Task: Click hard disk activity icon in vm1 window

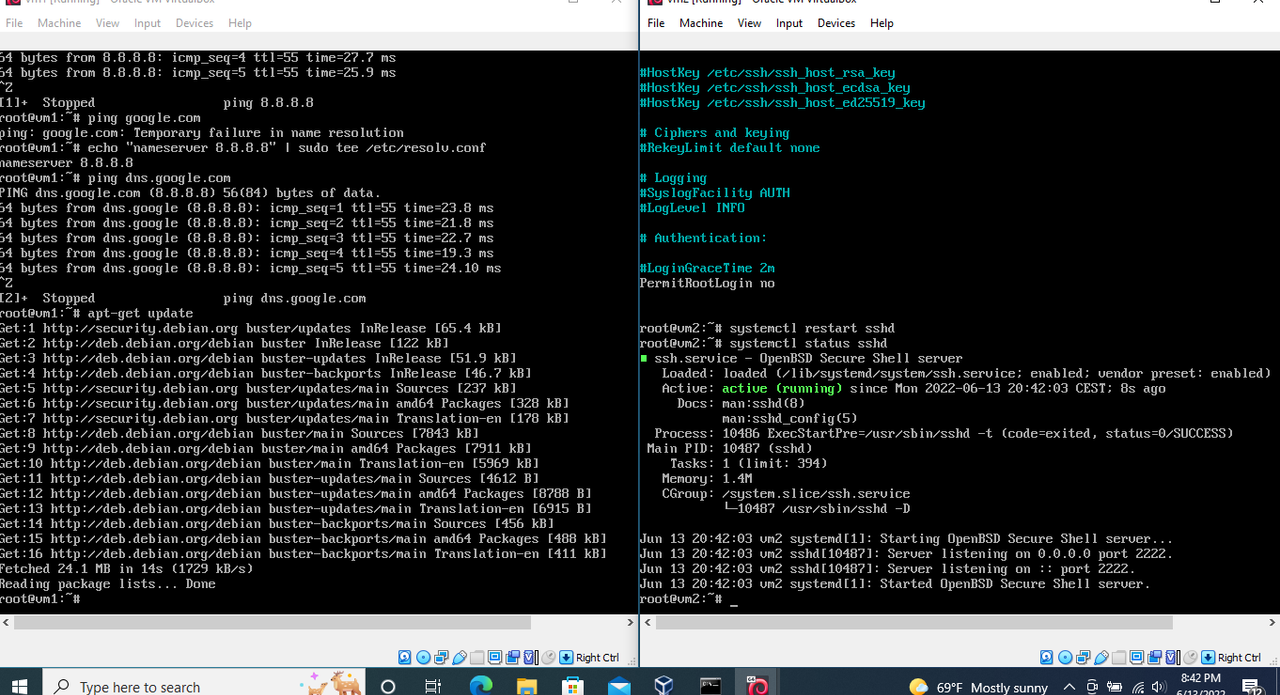Action: (404, 657)
